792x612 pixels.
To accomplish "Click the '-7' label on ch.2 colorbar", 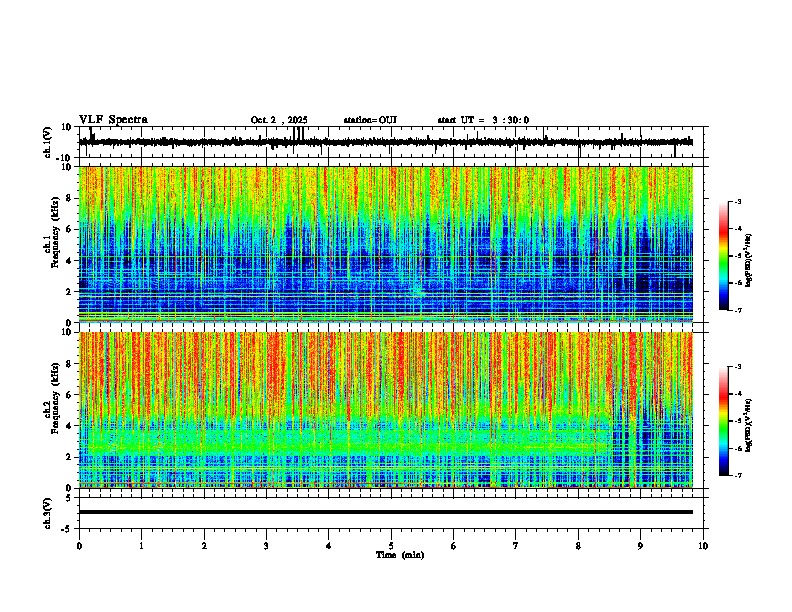I will tap(737, 475).
